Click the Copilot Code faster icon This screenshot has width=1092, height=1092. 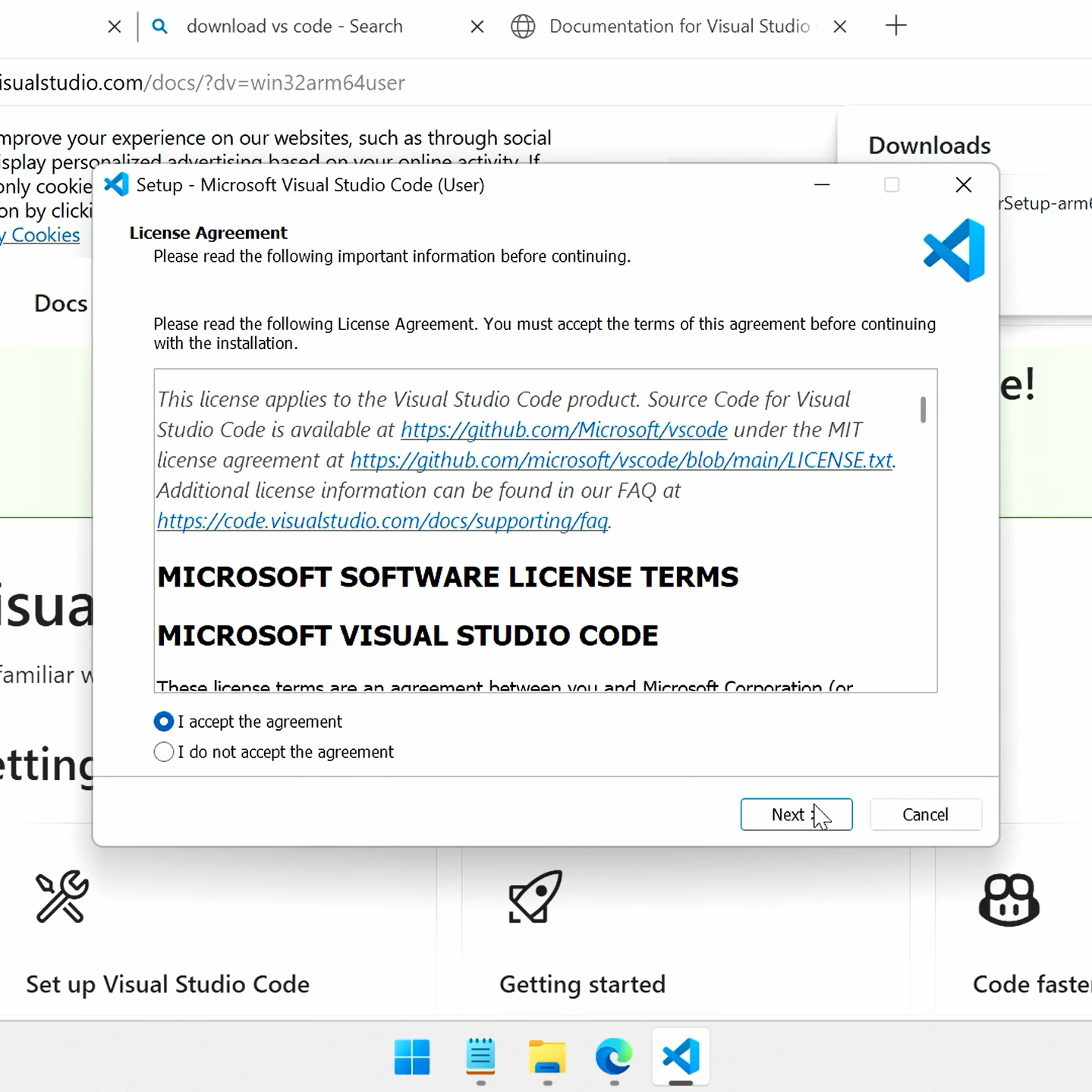coord(1009,899)
